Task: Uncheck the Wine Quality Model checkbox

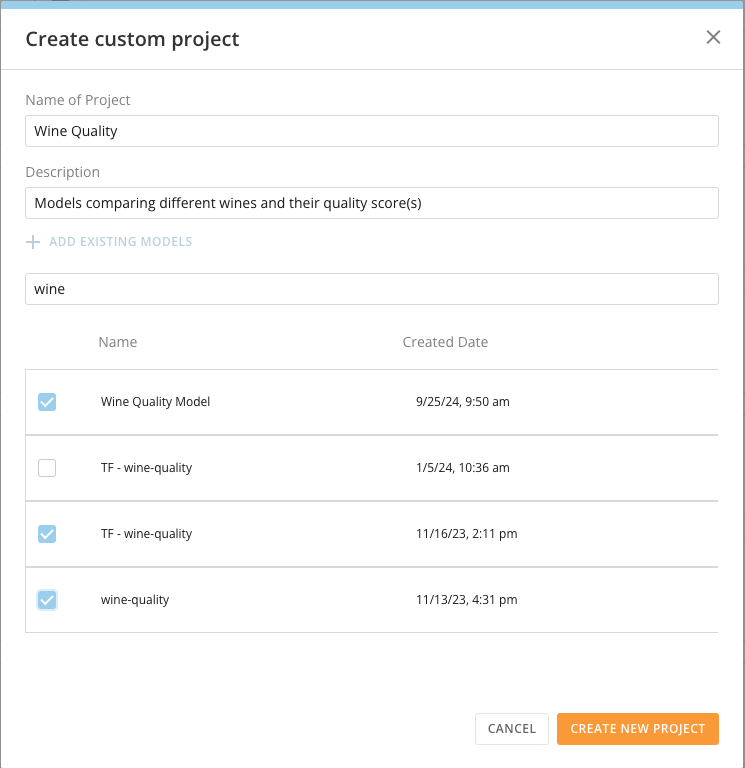Action: point(47,402)
